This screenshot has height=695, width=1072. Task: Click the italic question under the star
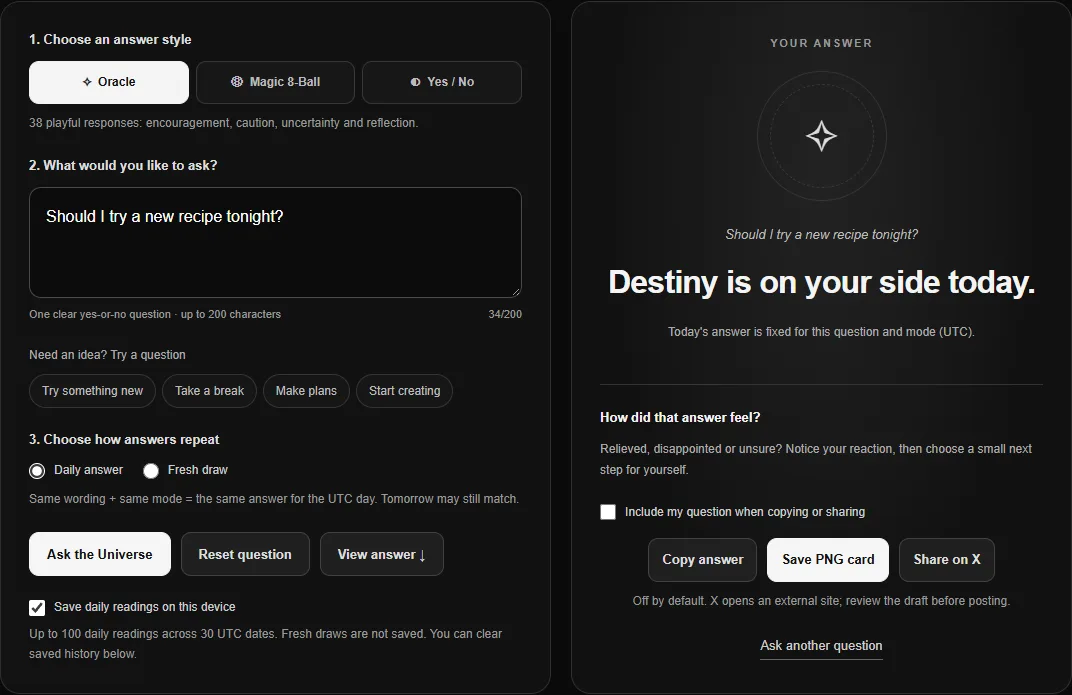821,234
